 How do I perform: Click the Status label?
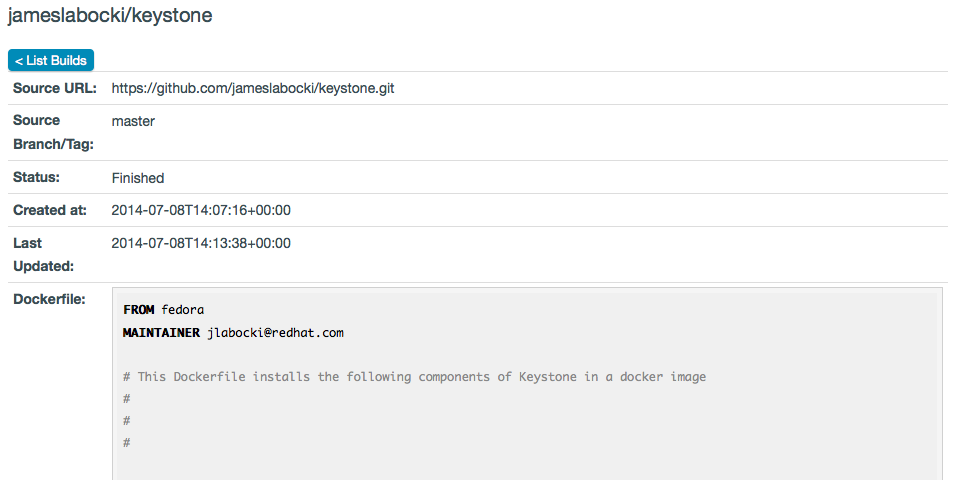click(x=37, y=177)
